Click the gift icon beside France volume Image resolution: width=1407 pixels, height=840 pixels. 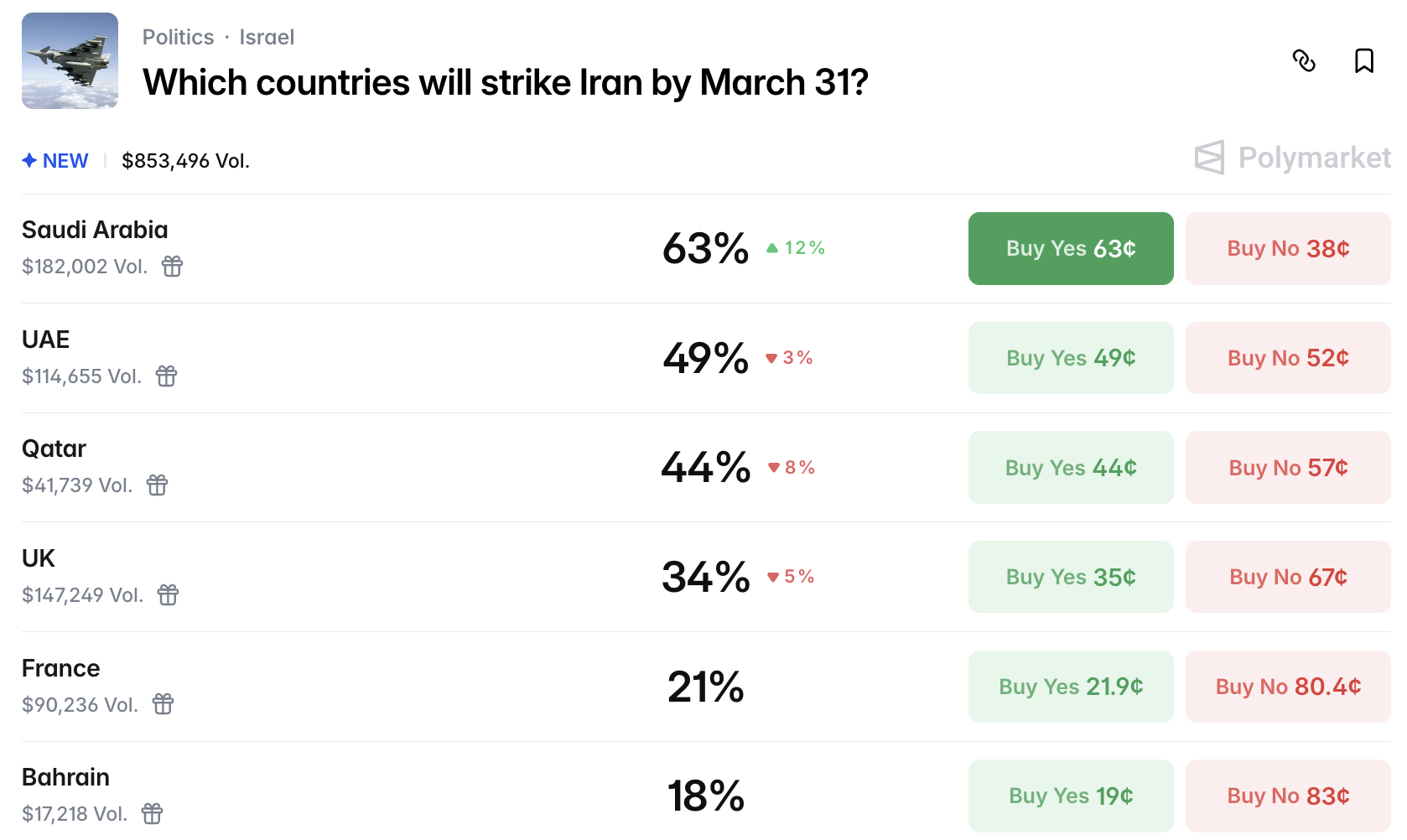pos(164,704)
